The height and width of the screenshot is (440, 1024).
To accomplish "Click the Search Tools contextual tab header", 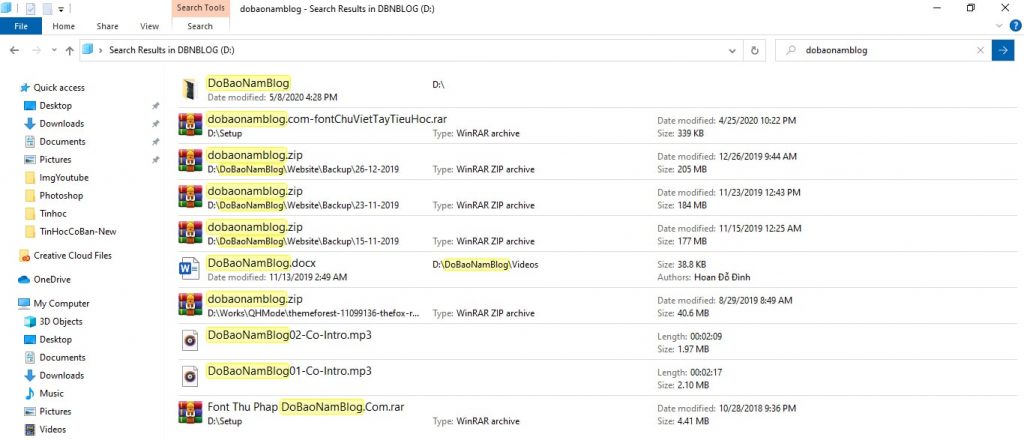I will (x=200, y=8).
